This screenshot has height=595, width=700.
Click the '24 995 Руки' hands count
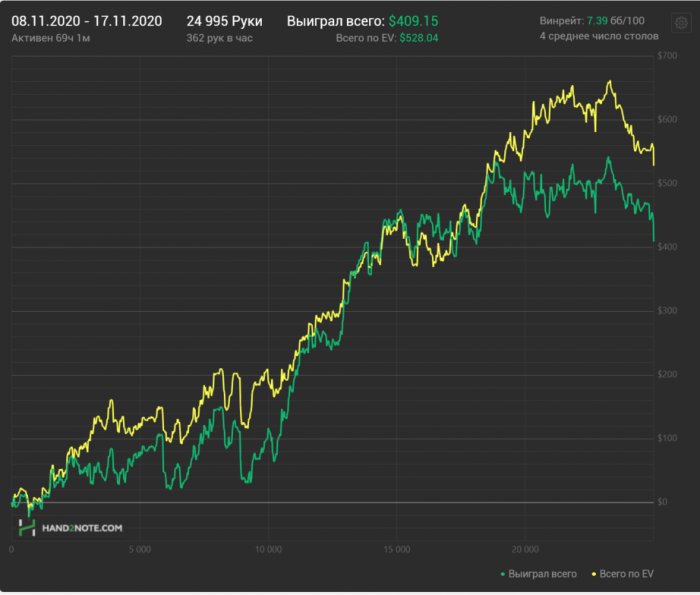click(x=225, y=21)
